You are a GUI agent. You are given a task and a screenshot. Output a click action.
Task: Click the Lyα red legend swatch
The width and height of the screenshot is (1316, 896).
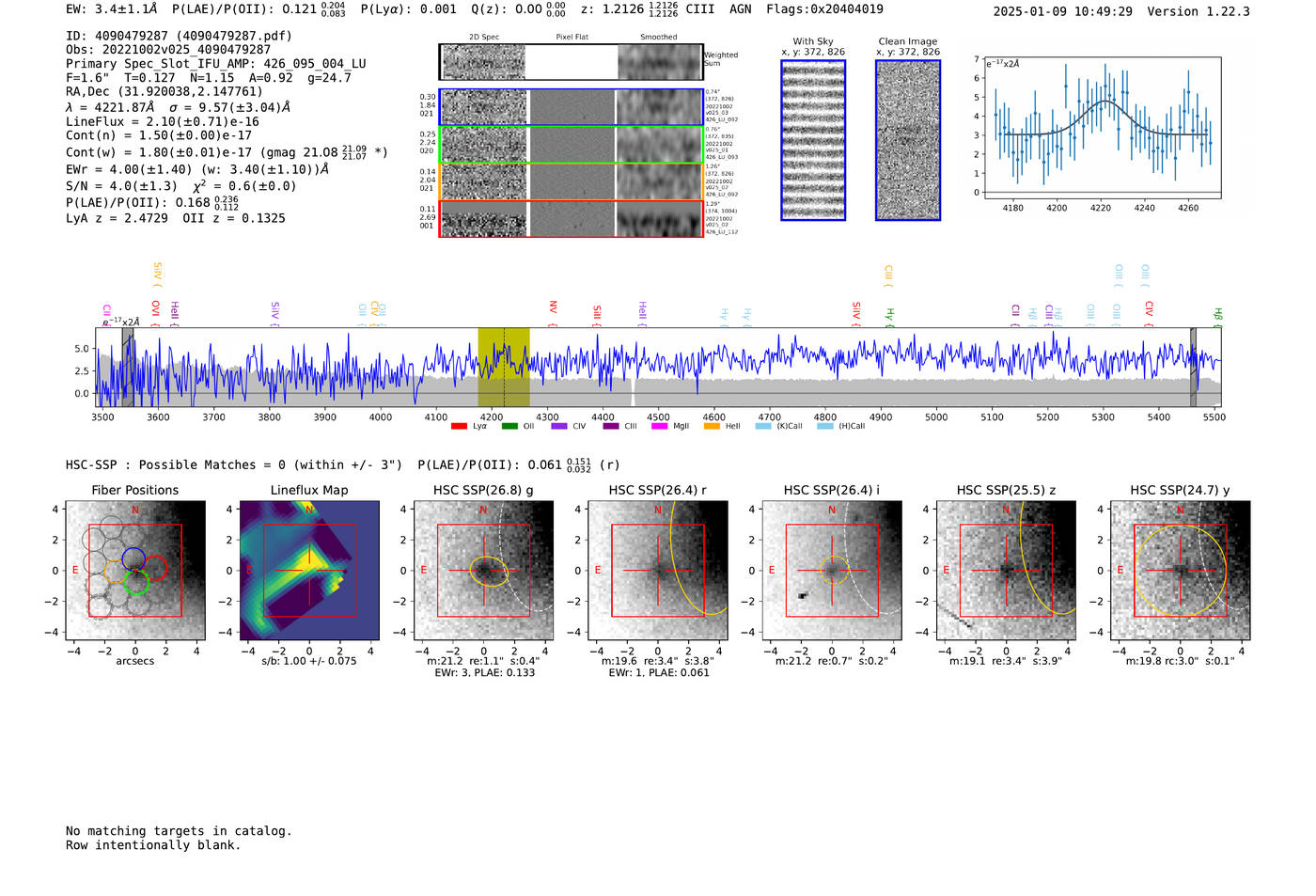click(x=459, y=427)
